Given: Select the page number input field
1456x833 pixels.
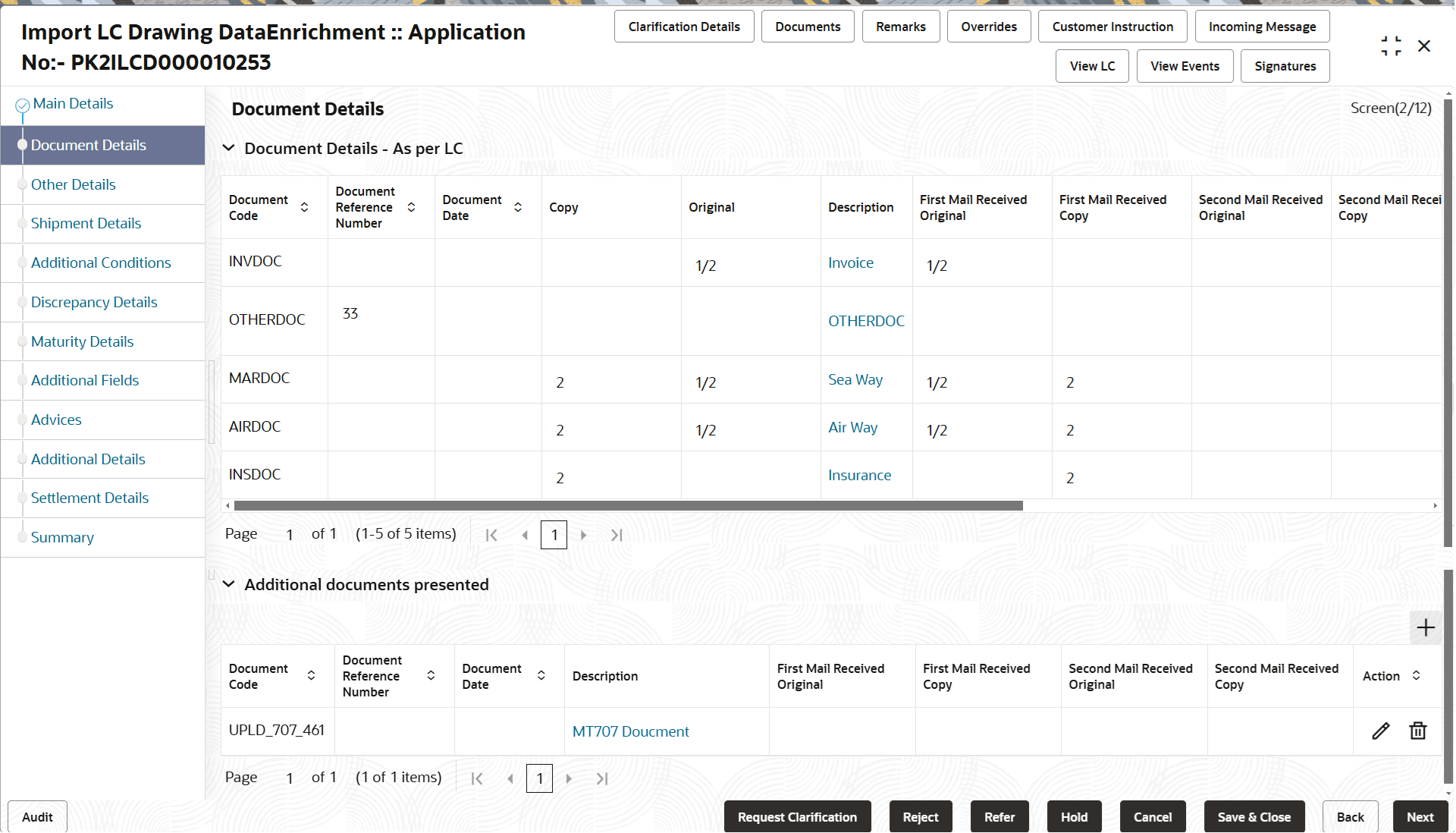Looking at the screenshot, I should (554, 535).
